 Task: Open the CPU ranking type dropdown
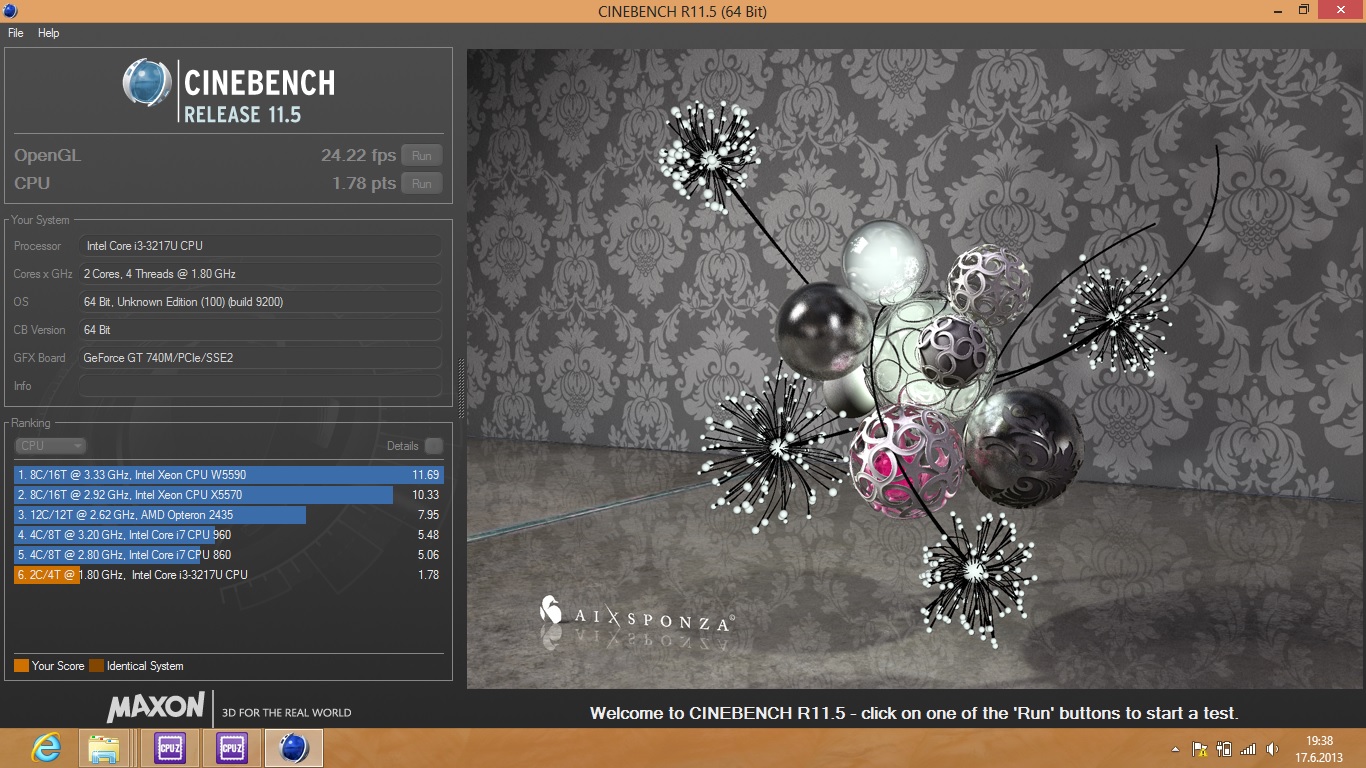point(50,446)
